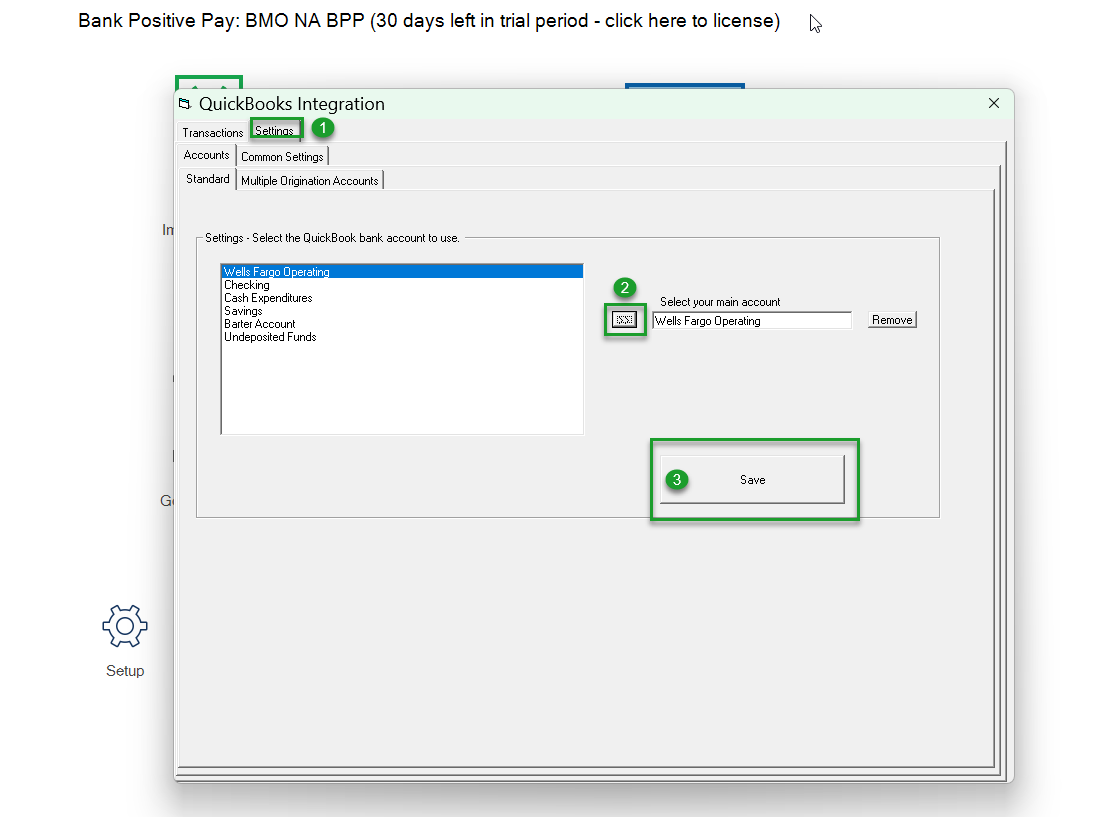
Task: Select the Accounts sub-tab
Action: [x=207, y=155]
